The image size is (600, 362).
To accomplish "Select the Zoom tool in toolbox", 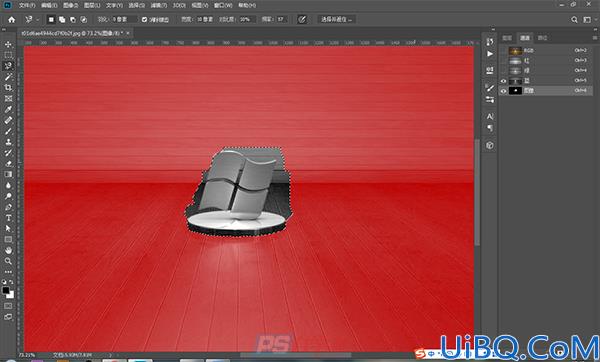I will tap(8, 261).
